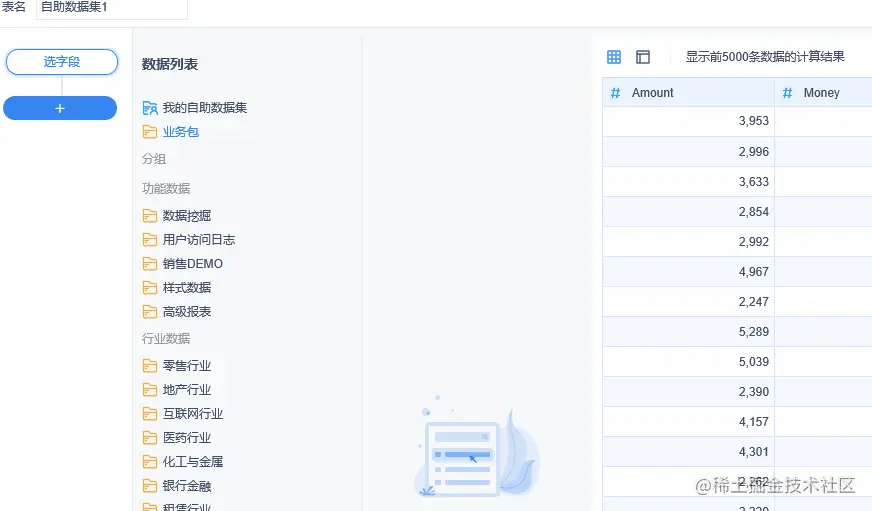This screenshot has width=872, height=511.
Task: Select the Amount cell 5,039
Action: pos(688,361)
